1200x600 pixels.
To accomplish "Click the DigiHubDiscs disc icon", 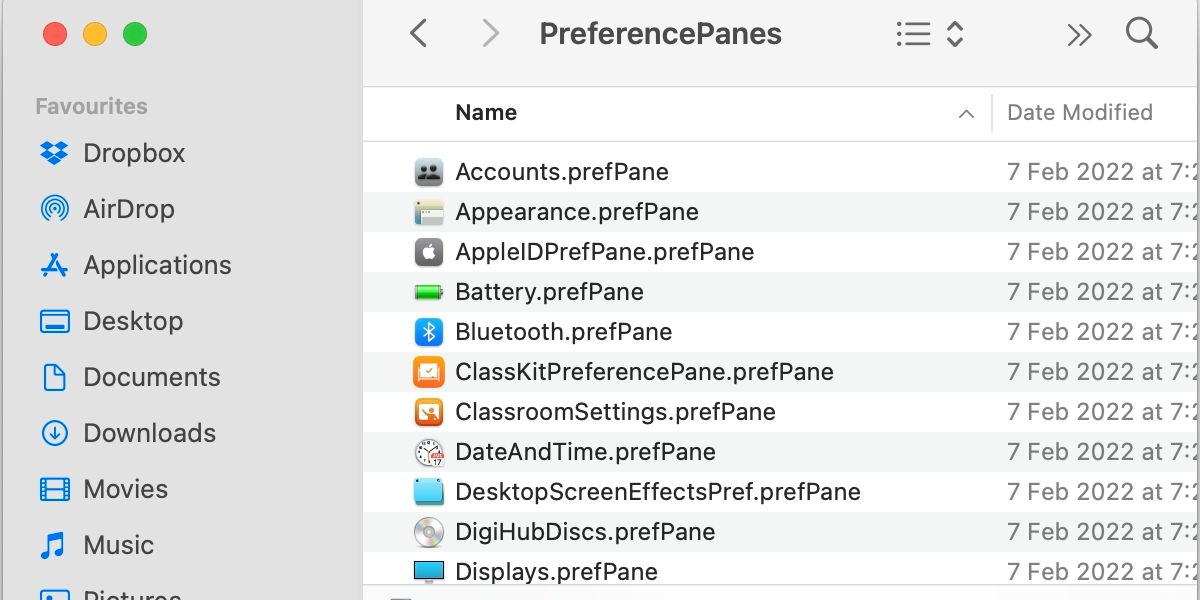I will 428,531.
